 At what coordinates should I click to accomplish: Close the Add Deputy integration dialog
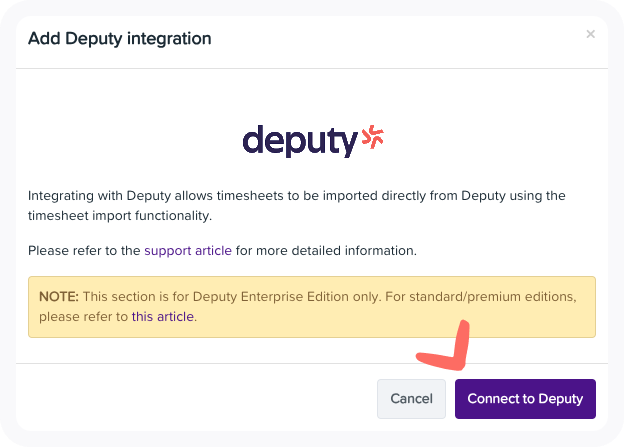pos(591,34)
